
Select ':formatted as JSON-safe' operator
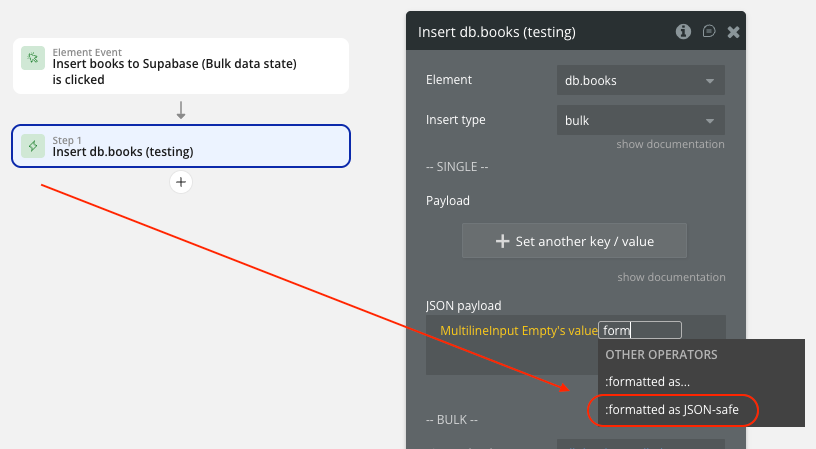click(672, 410)
